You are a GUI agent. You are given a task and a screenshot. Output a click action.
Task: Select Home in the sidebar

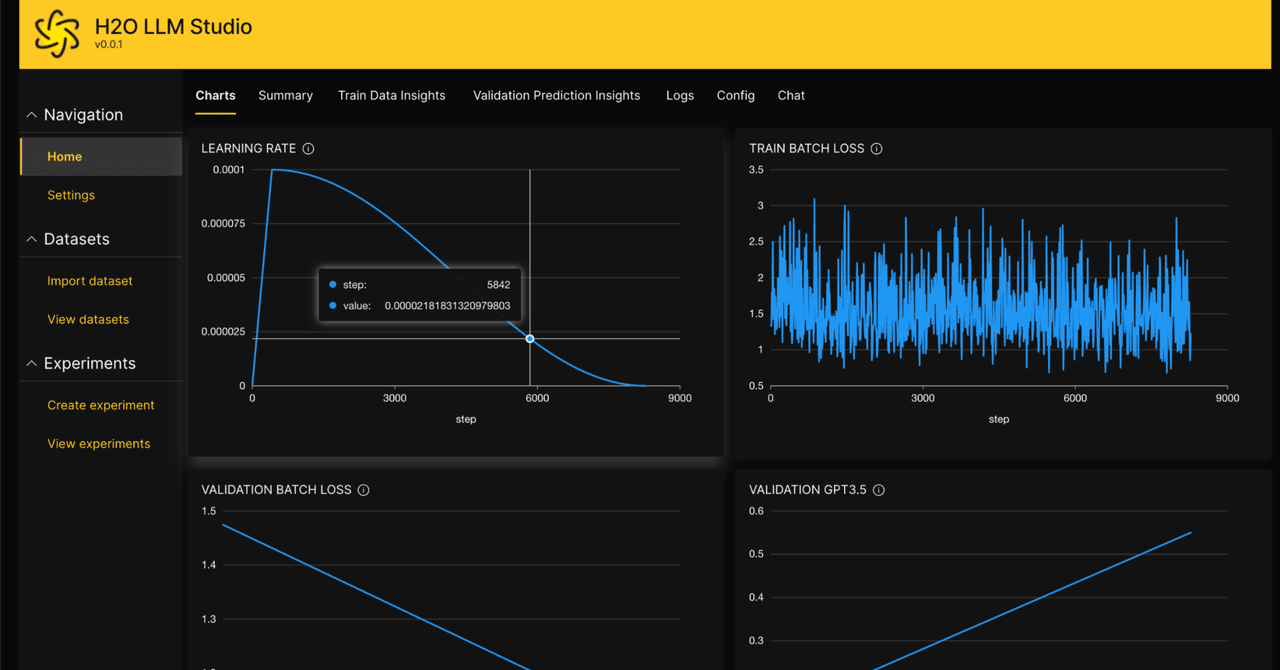point(101,157)
